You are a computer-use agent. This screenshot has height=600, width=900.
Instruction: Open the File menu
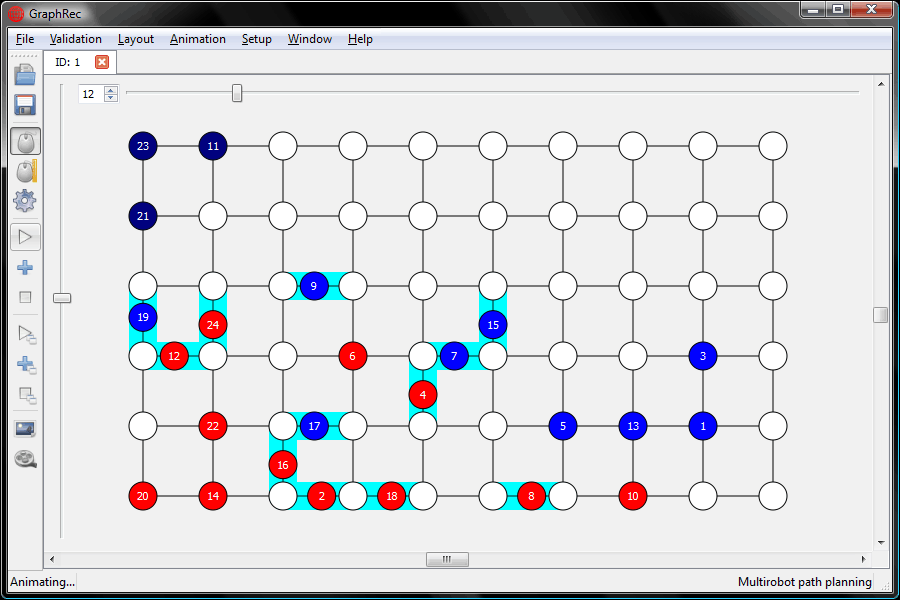[x=25, y=39]
